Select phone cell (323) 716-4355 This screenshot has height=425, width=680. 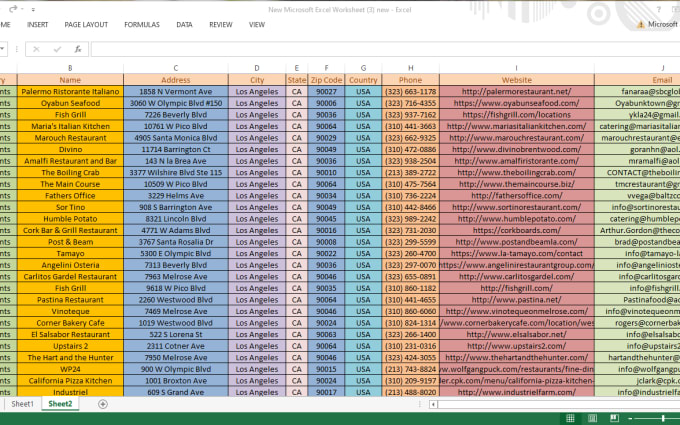coord(411,103)
